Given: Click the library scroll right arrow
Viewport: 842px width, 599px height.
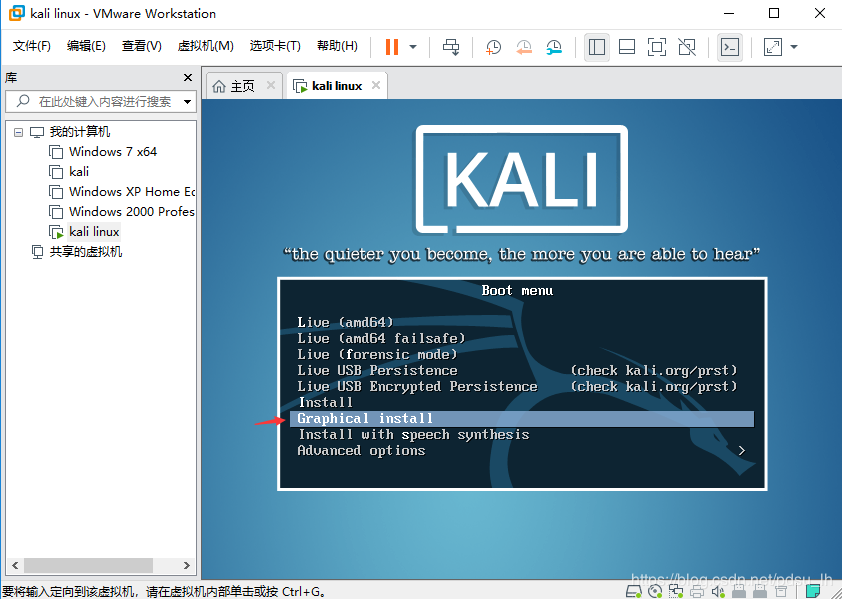Looking at the screenshot, I should [187, 566].
